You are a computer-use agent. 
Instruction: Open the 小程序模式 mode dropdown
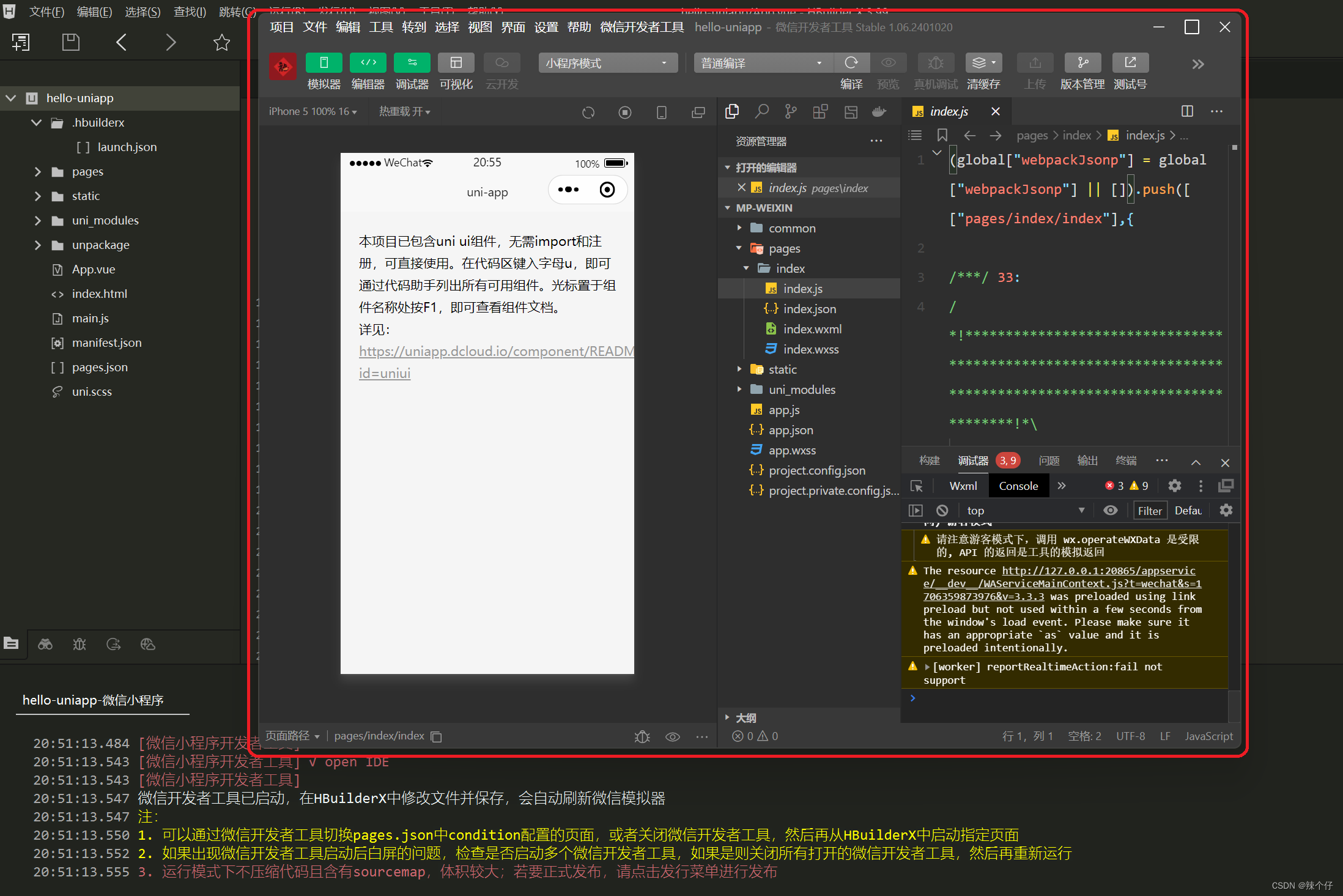tap(608, 63)
